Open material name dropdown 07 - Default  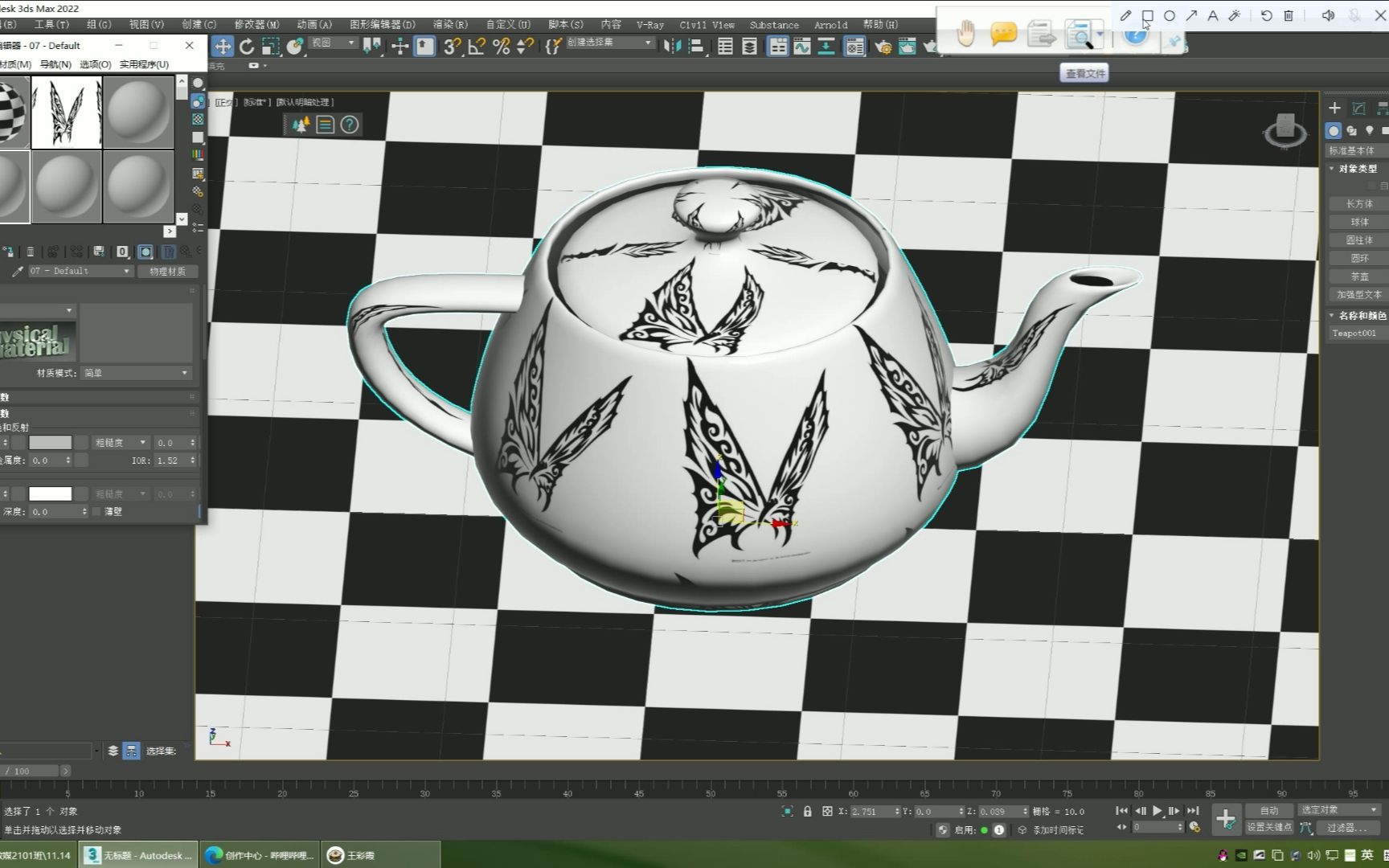[80, 272]
